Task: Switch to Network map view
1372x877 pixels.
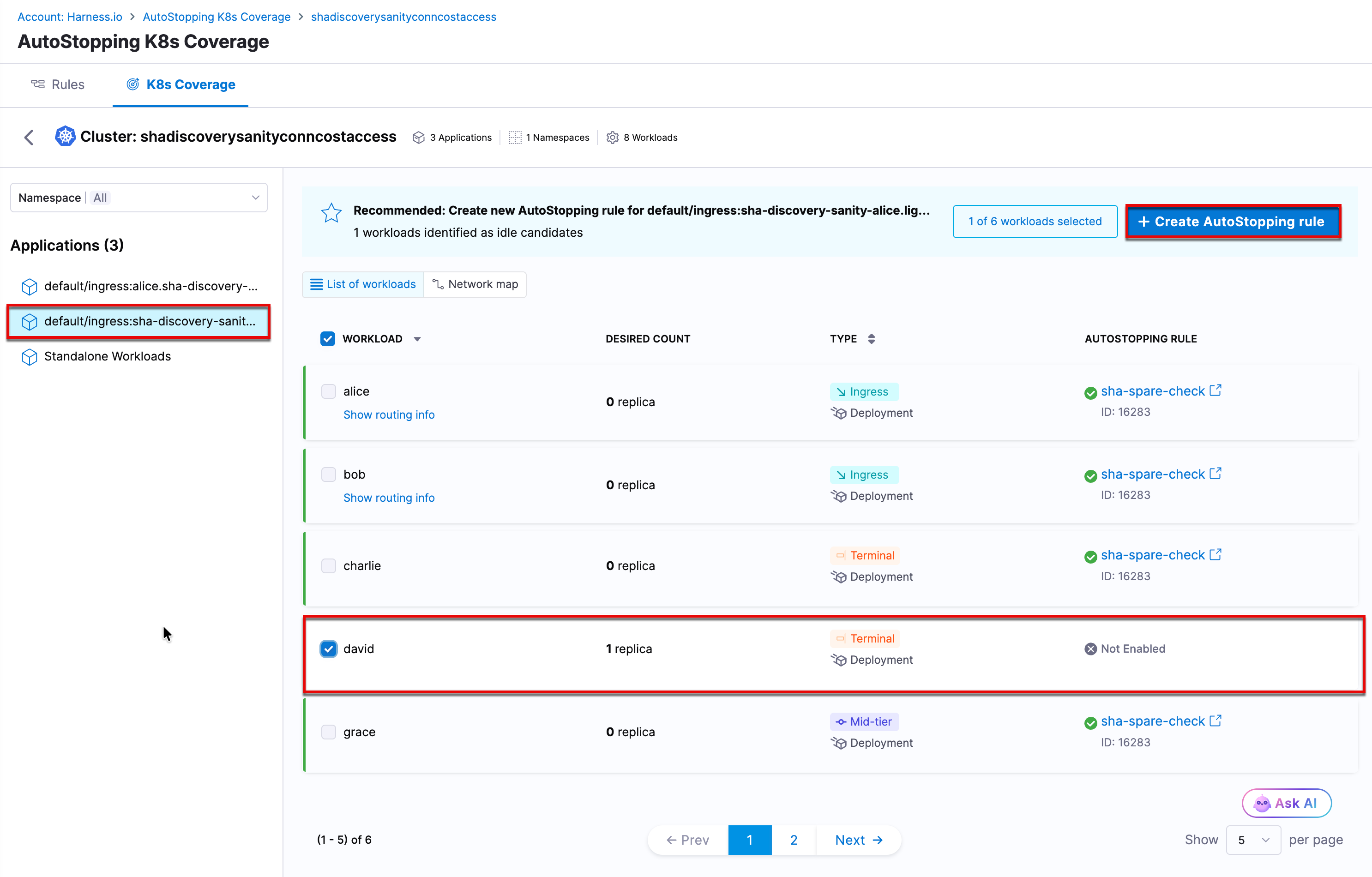Action: click(x=475, y=284)
